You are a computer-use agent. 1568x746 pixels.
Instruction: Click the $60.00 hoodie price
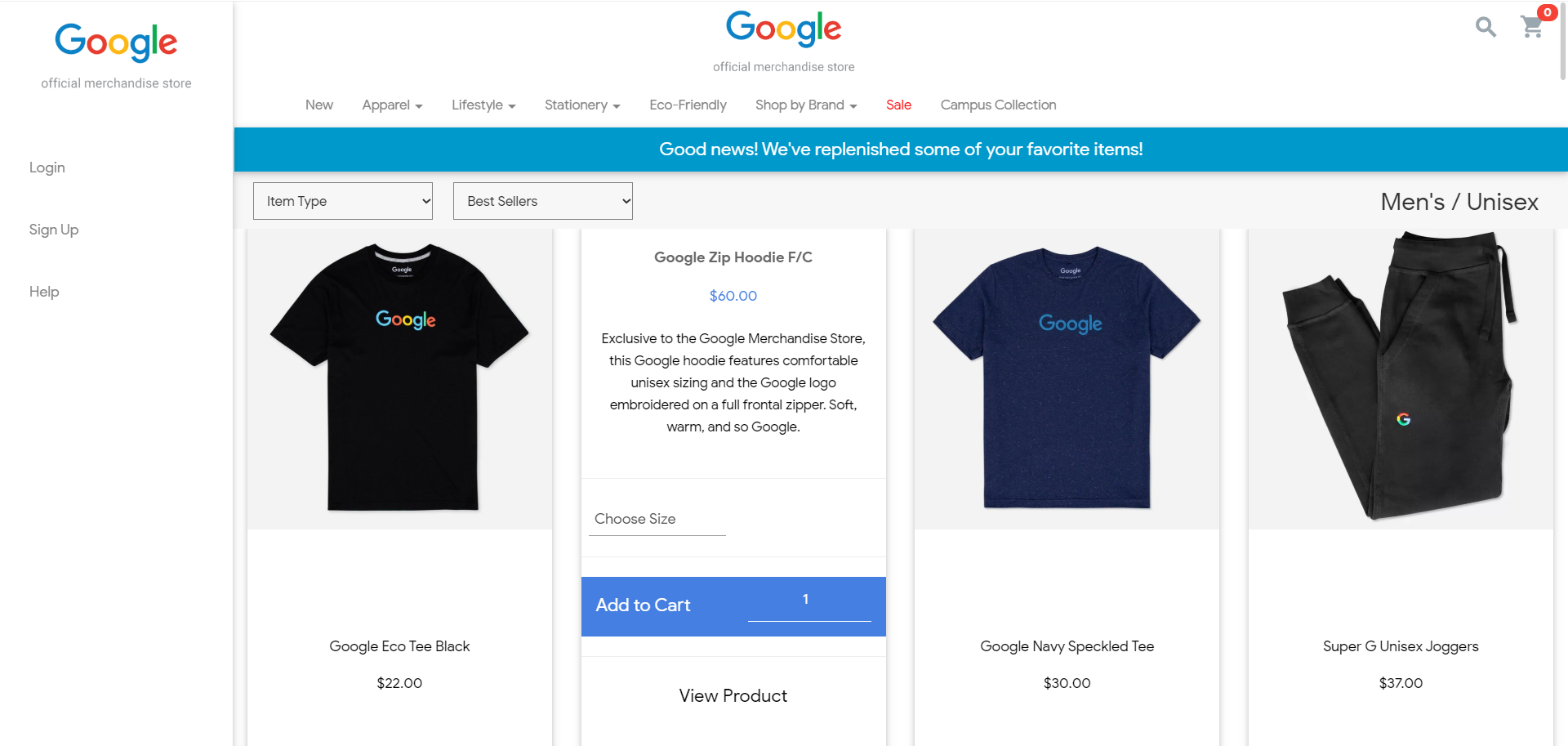click(x=733, y=296)
